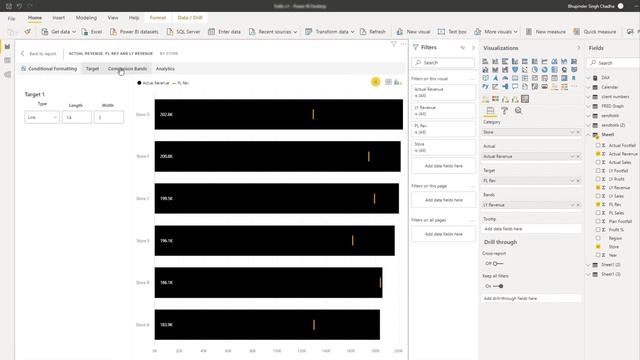Click the table icon above the chart
640x360 pixels.
coord(388,82)
